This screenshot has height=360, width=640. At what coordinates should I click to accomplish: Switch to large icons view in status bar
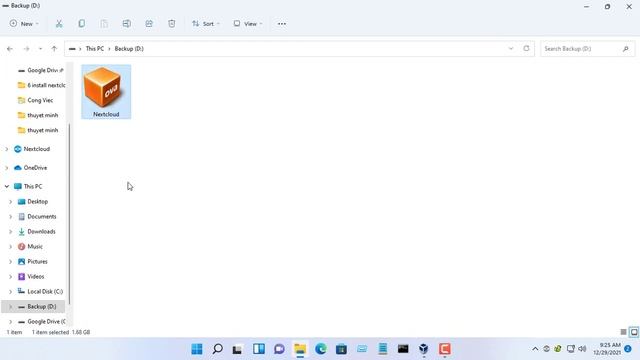click(x=633, y=332)
